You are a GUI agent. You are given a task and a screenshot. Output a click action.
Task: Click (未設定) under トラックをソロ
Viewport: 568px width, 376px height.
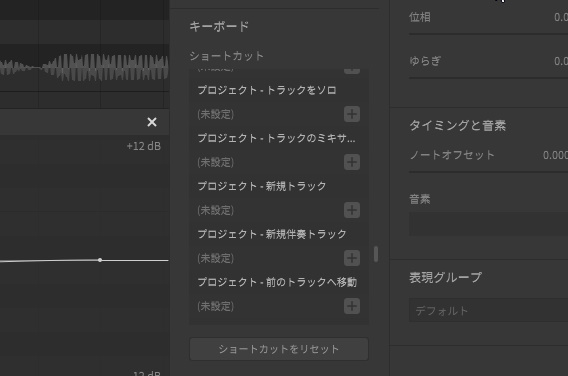click(216, 114)
